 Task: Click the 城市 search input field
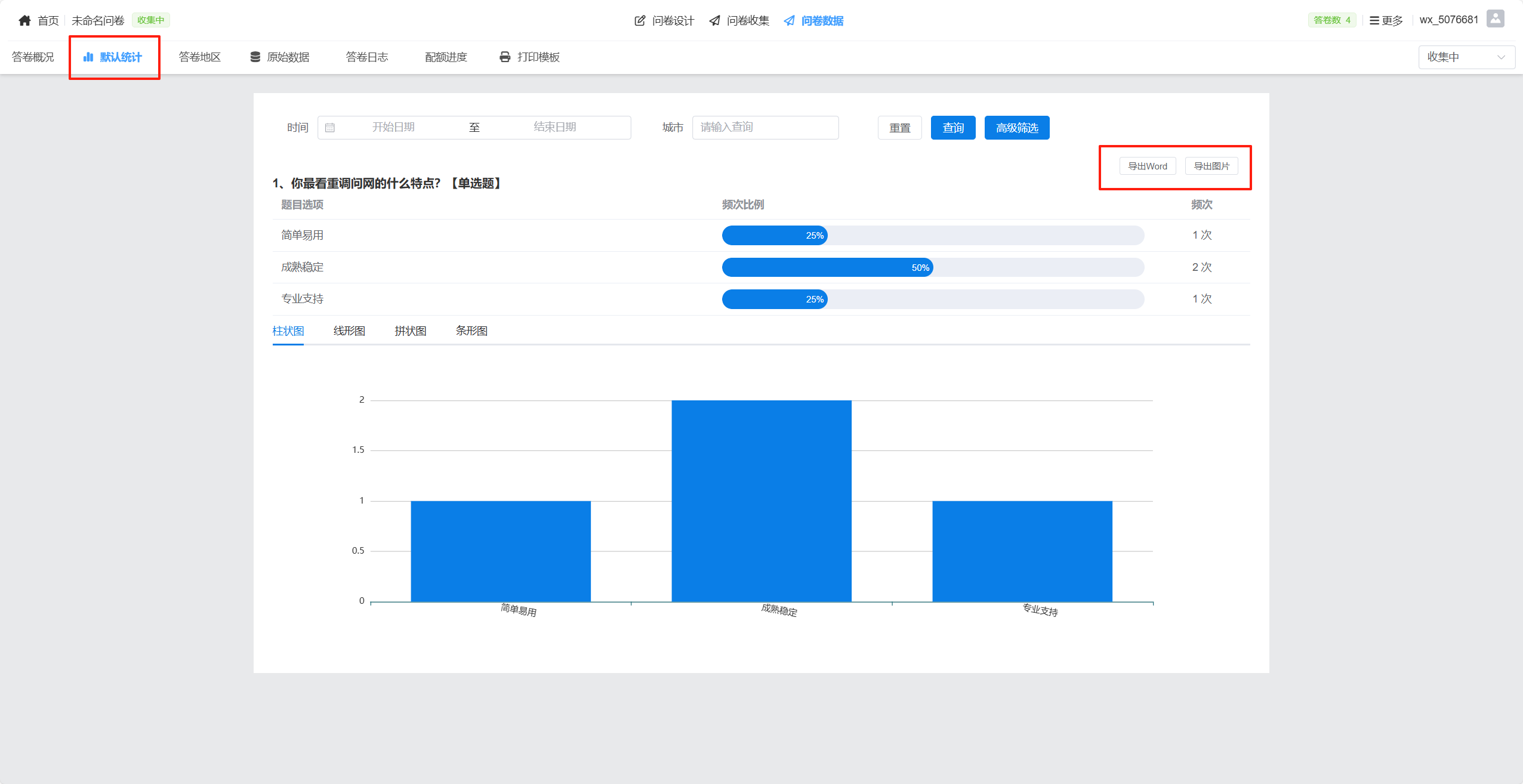765,127
